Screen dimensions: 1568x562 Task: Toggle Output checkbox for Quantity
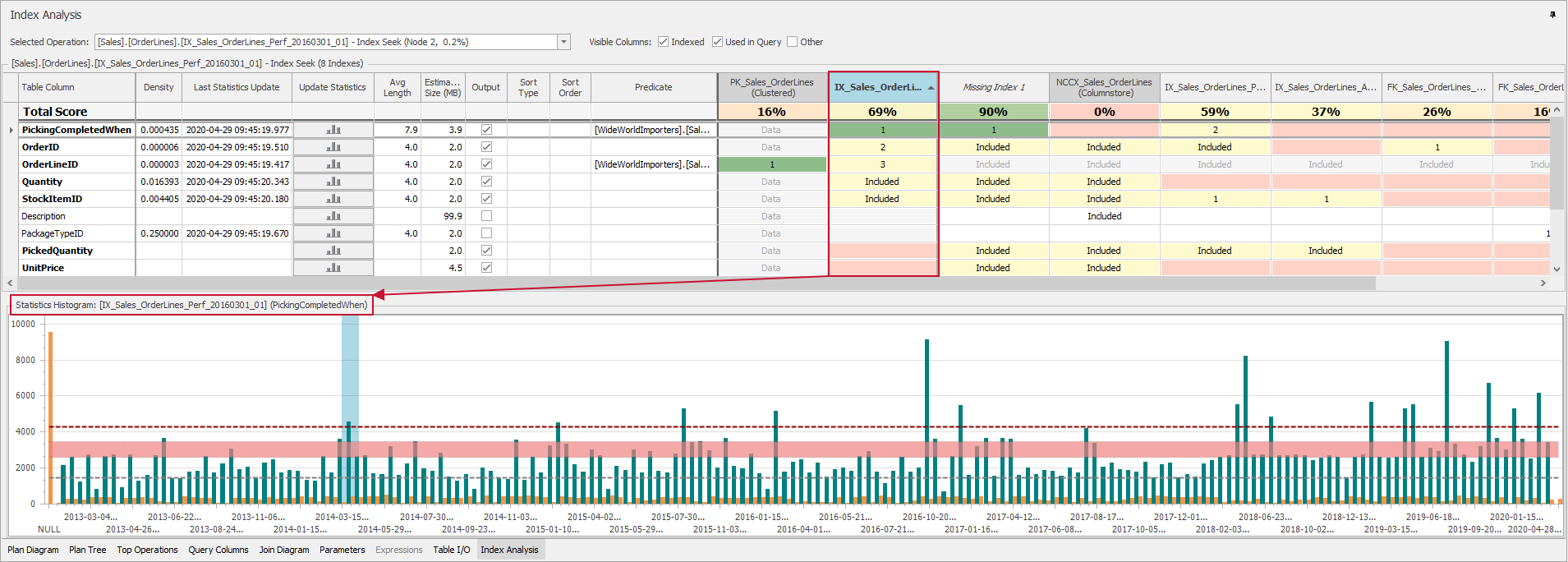pos(486,182)
